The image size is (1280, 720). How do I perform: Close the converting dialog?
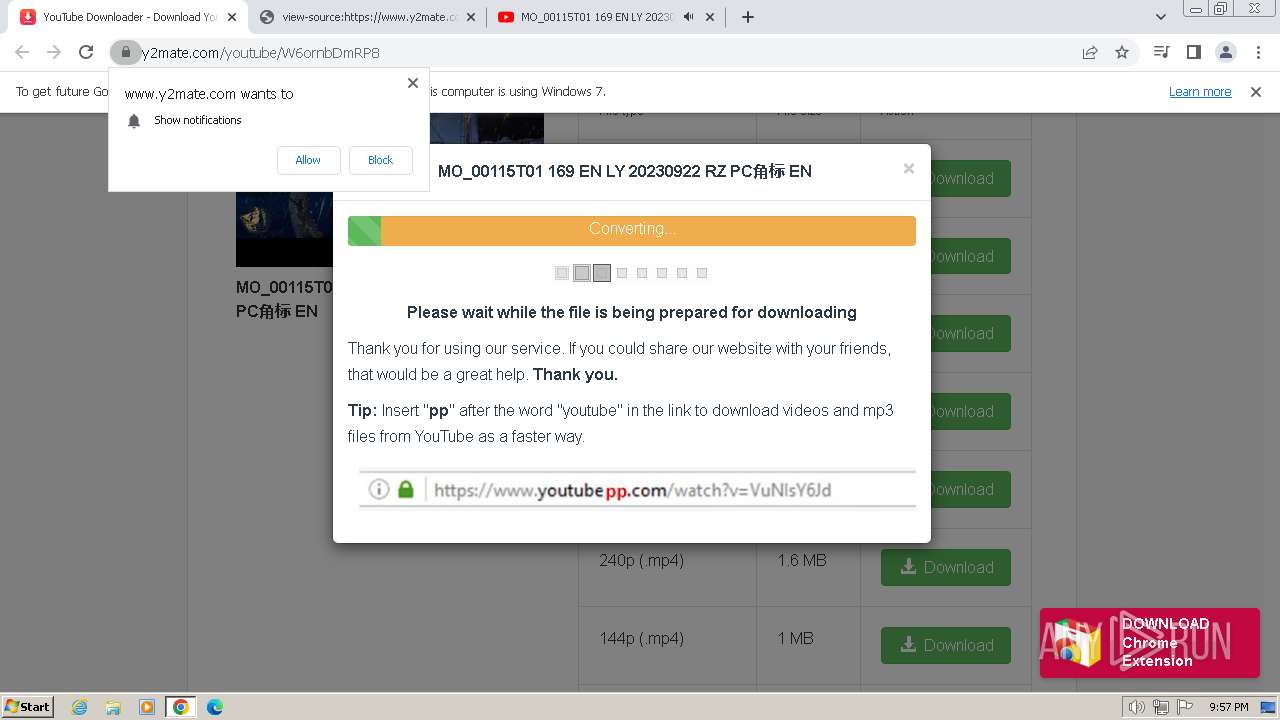908,168
